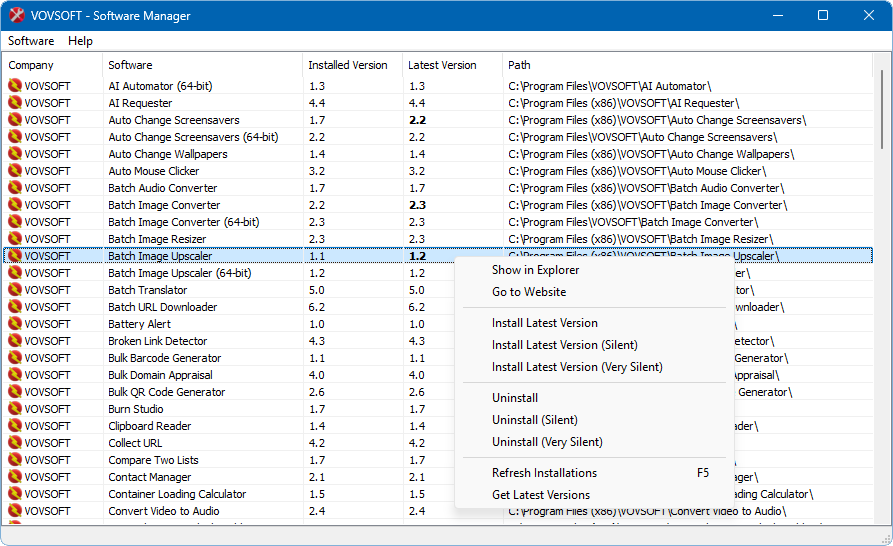The width and height of the screenshot is (893, 546).
Task: Sort by Installed Version column header
Action: tap(353, 65)
